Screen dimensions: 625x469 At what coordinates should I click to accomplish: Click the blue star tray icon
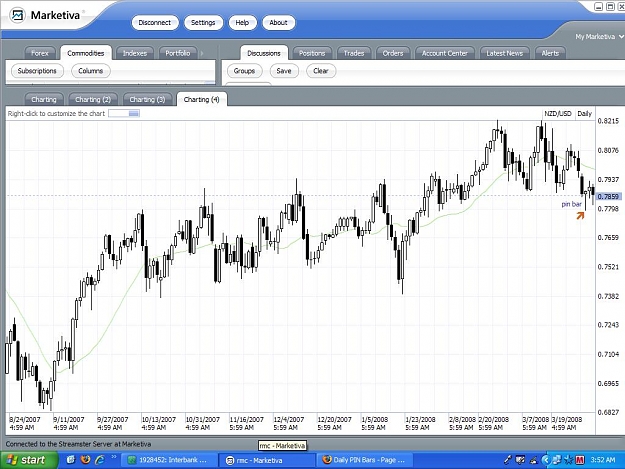[x=569, y=460]
